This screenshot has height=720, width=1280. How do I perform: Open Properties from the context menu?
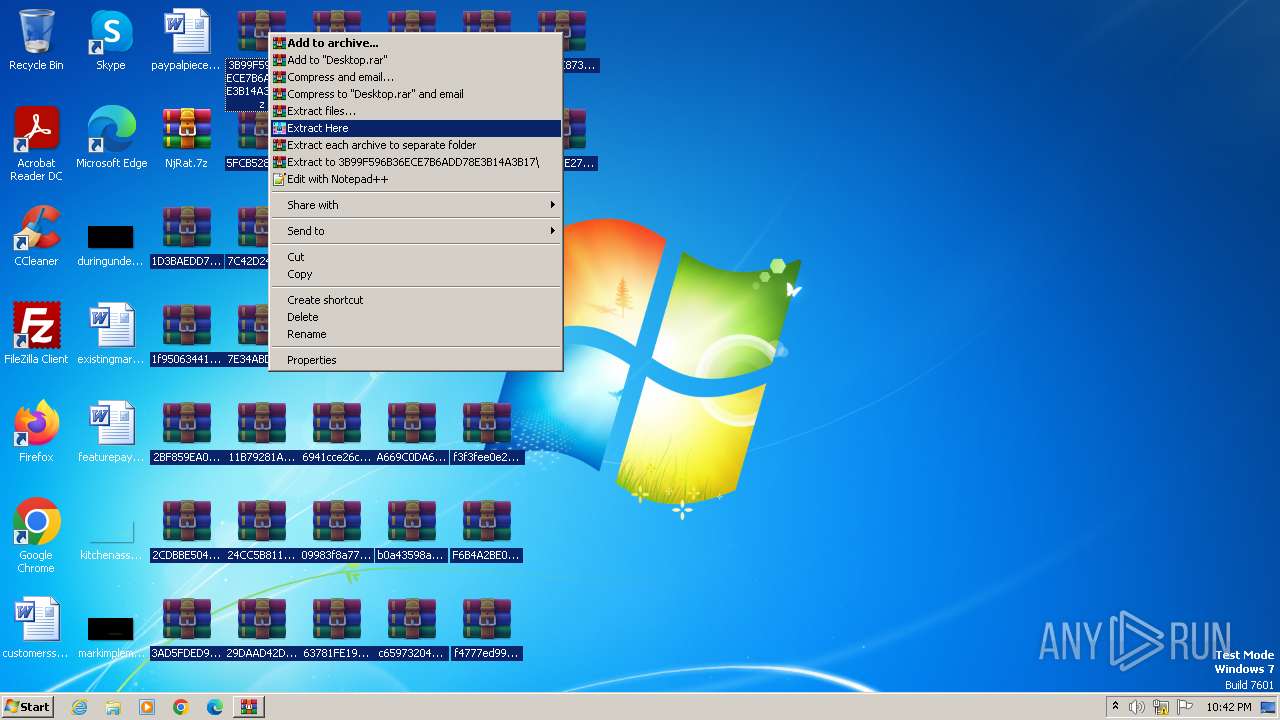416,360
